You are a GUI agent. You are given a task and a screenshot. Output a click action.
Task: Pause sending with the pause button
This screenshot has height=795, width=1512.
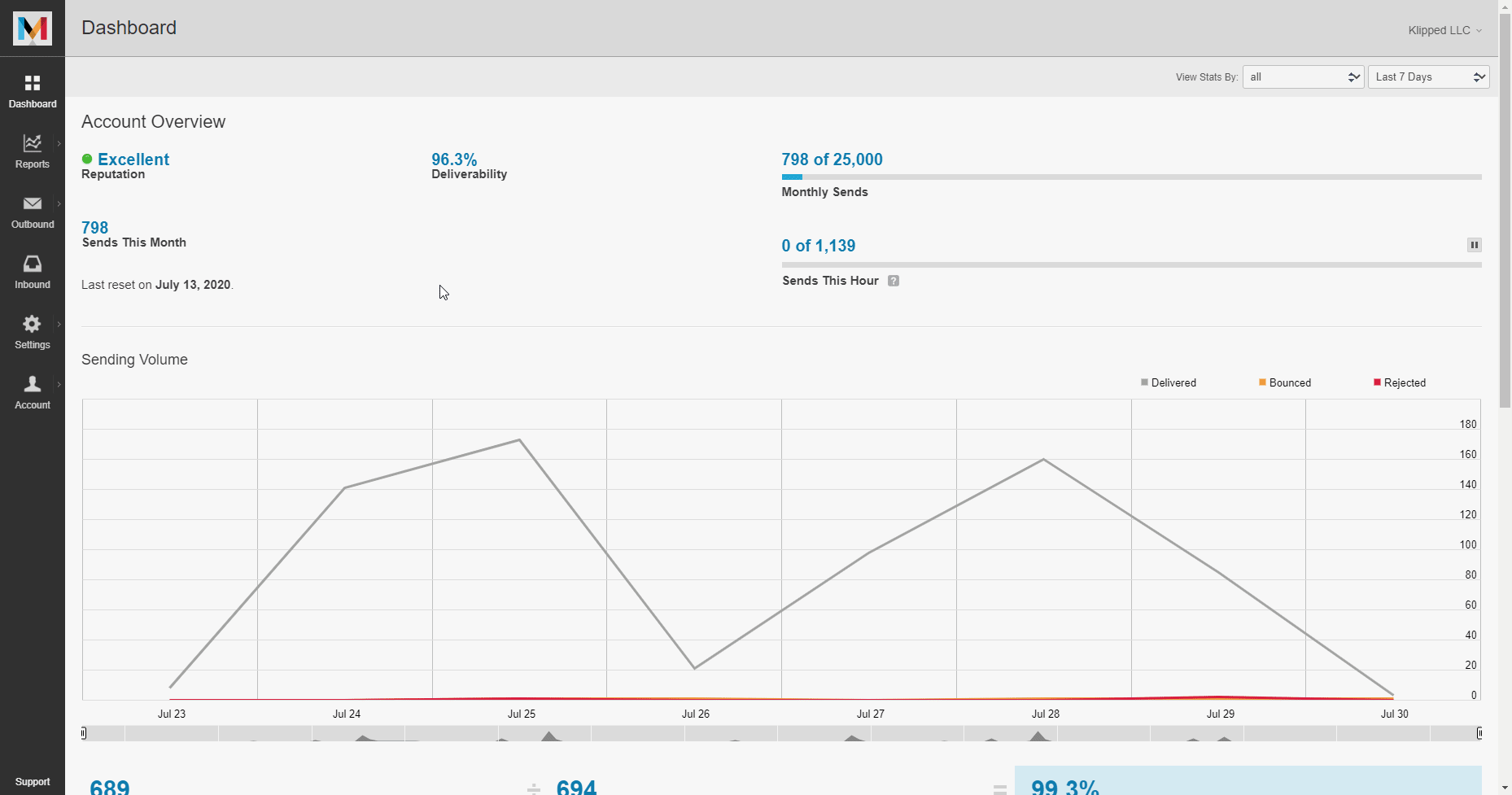pos(1474,245)
